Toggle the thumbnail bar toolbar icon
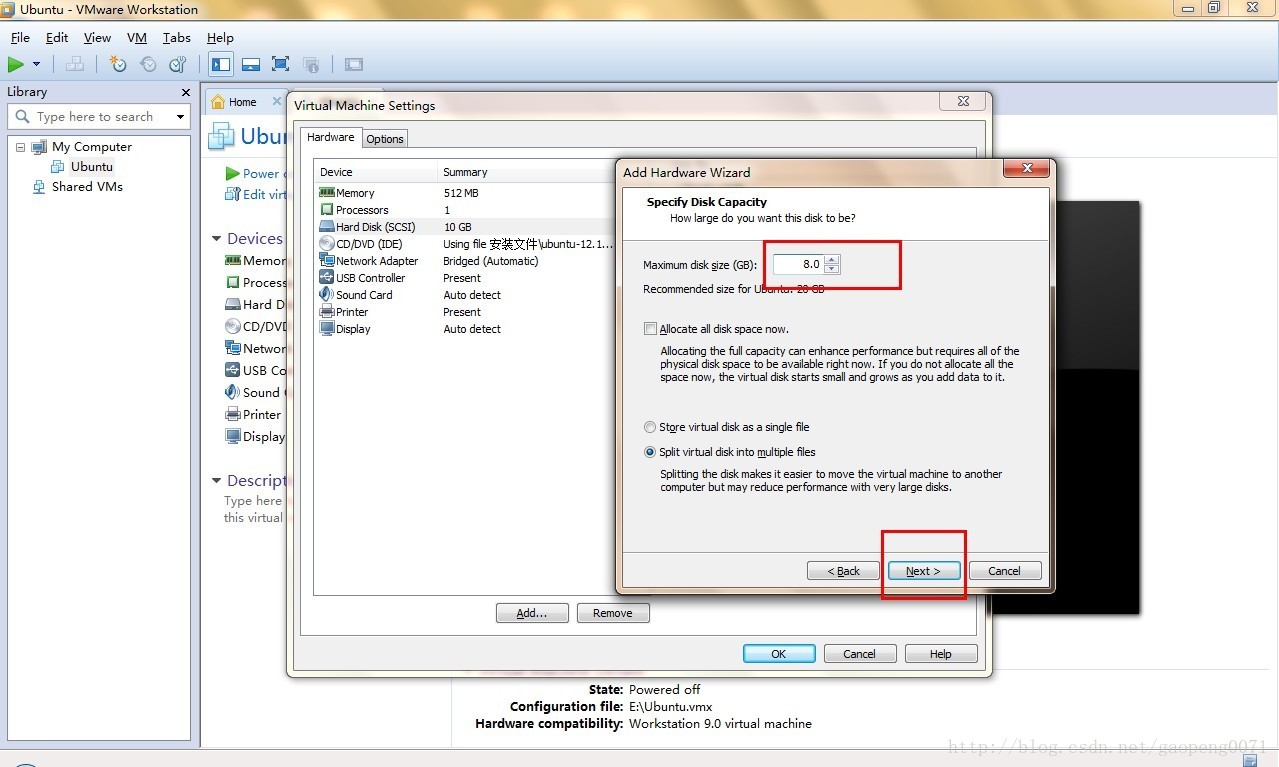The width and height of the screenshot is (1279, 767). [x=251, y=64]
